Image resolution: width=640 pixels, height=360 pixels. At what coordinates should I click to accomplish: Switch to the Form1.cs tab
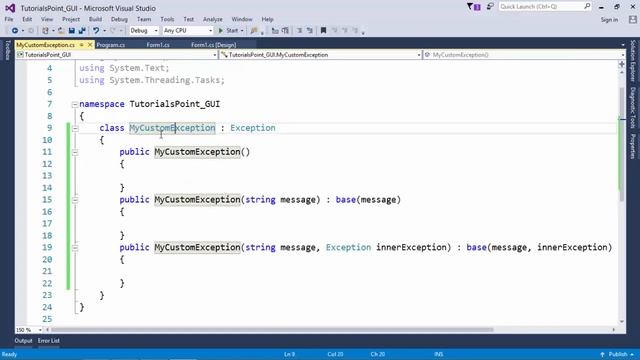[x=158, y=45]
